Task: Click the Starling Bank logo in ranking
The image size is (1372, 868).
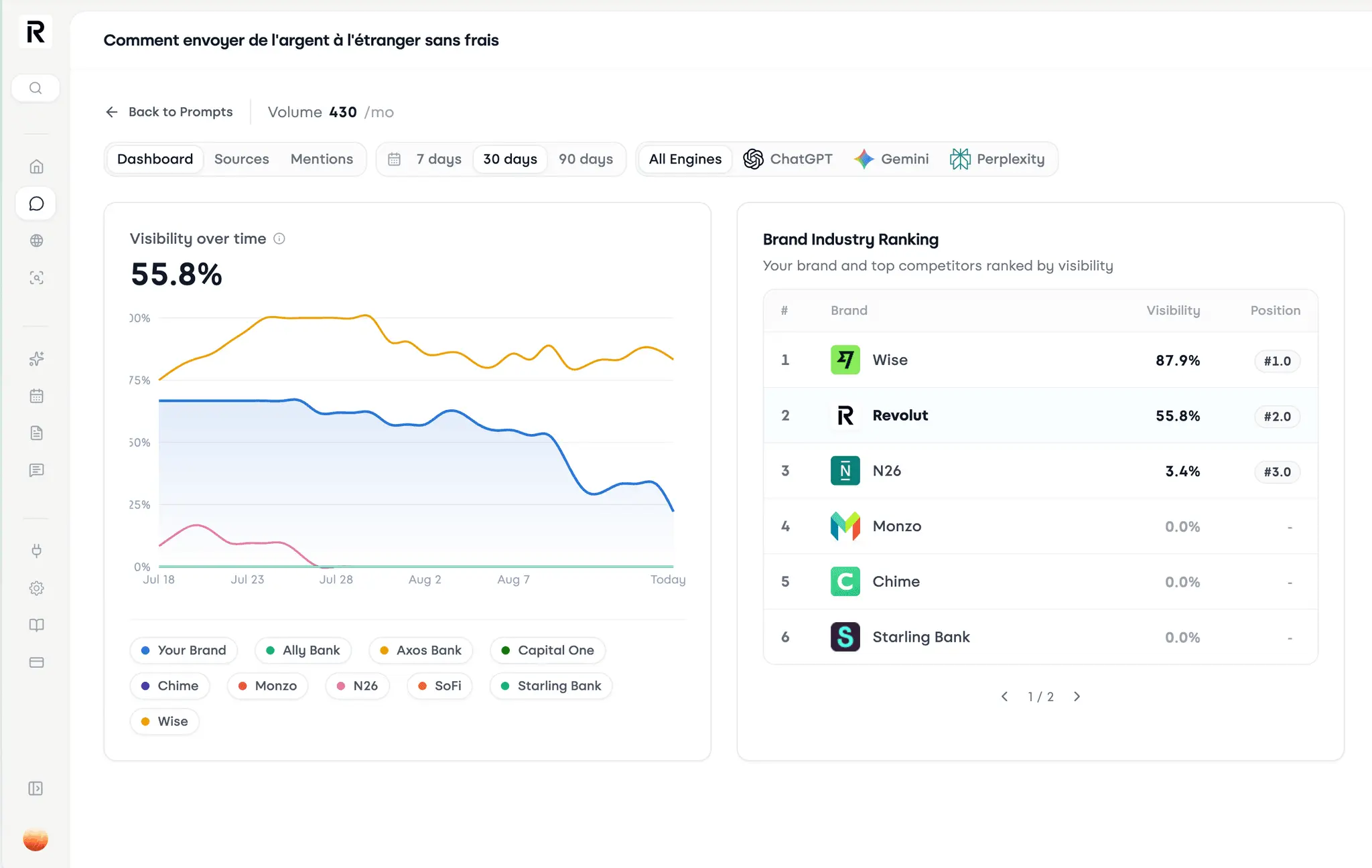Action: (x=845, y=637)
